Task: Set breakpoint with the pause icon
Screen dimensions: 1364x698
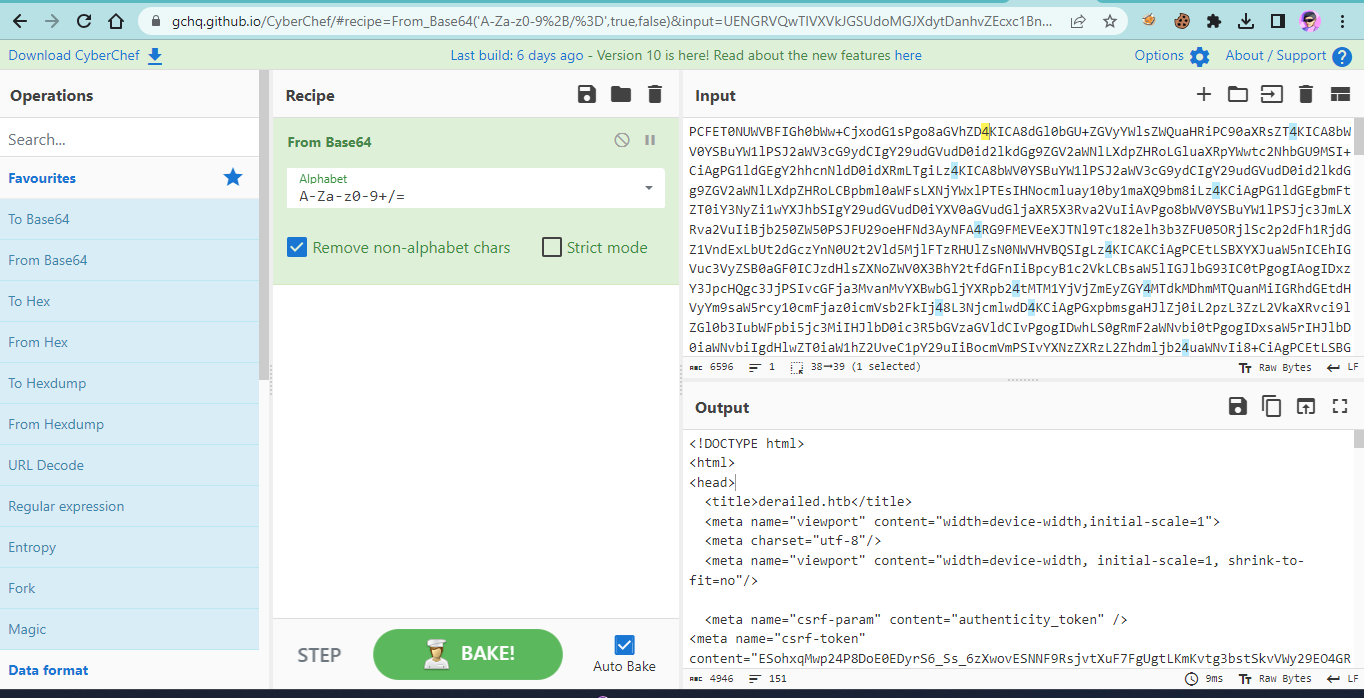Action: point(650,141)
